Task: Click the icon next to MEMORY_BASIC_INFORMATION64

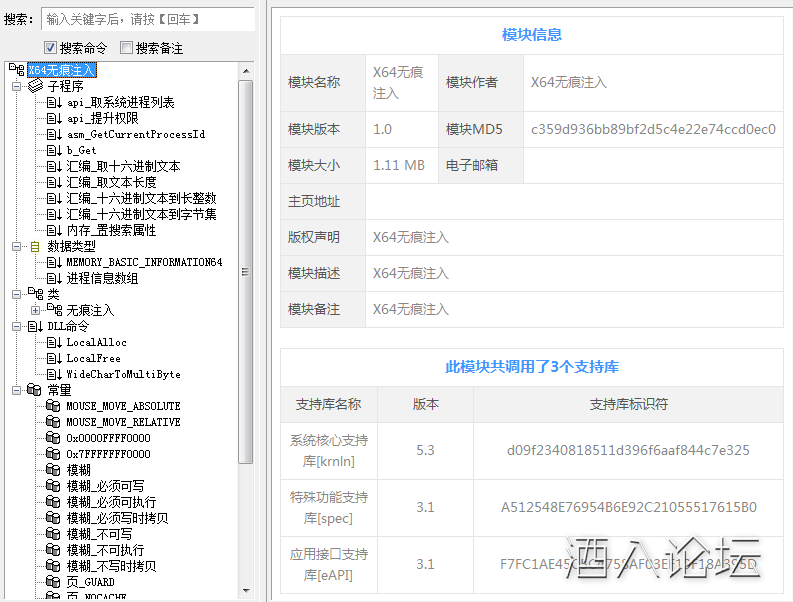Action: click(x=54, y=262)
